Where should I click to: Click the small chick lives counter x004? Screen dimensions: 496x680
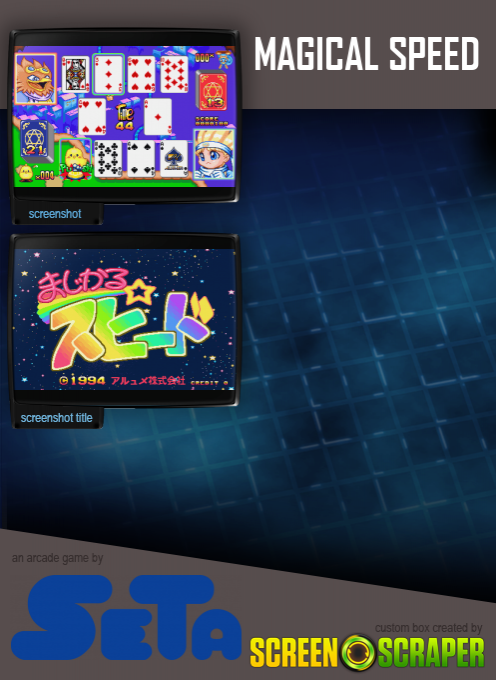35,173
